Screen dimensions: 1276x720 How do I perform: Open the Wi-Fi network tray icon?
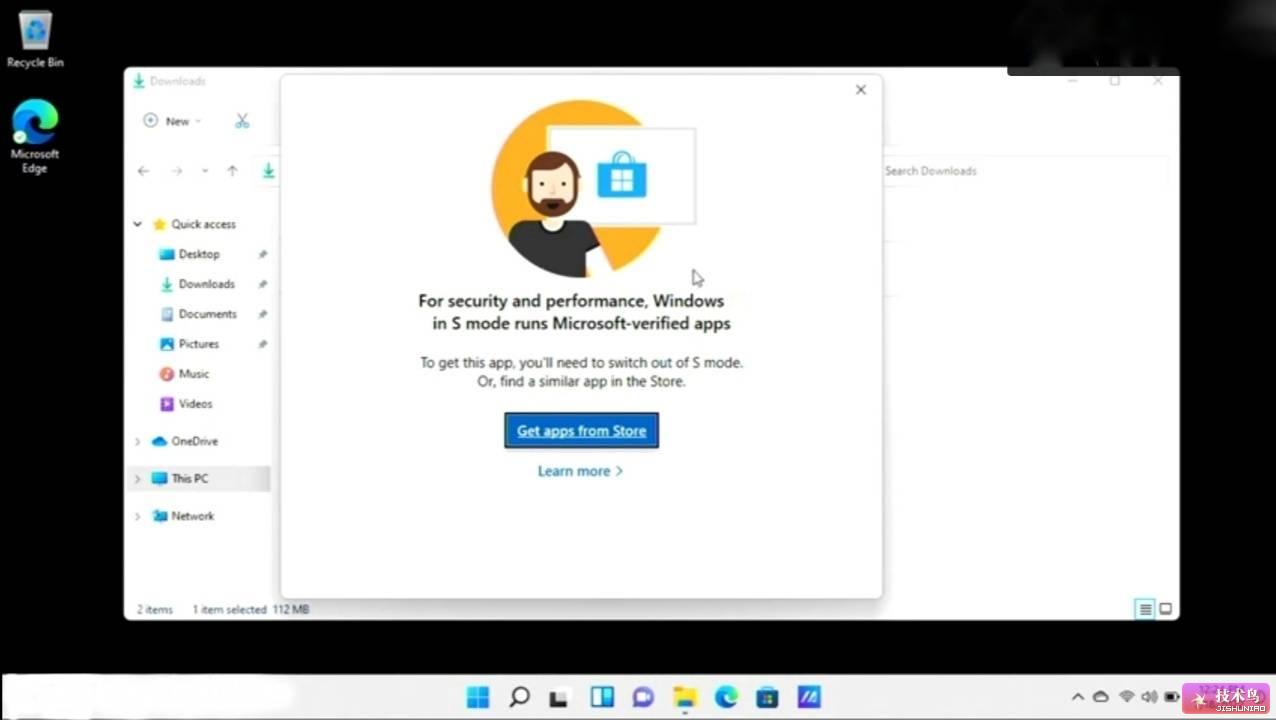coord(1127,697)
